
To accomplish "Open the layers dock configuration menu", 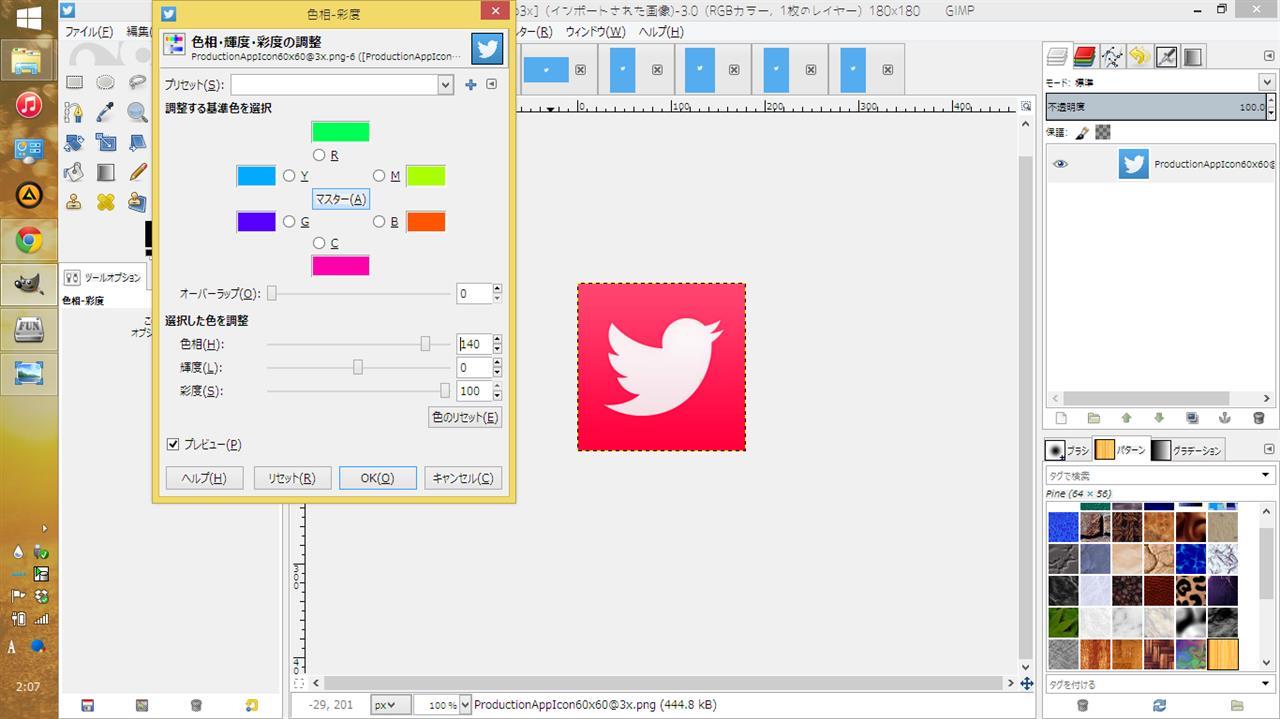I will point(1269,57).
